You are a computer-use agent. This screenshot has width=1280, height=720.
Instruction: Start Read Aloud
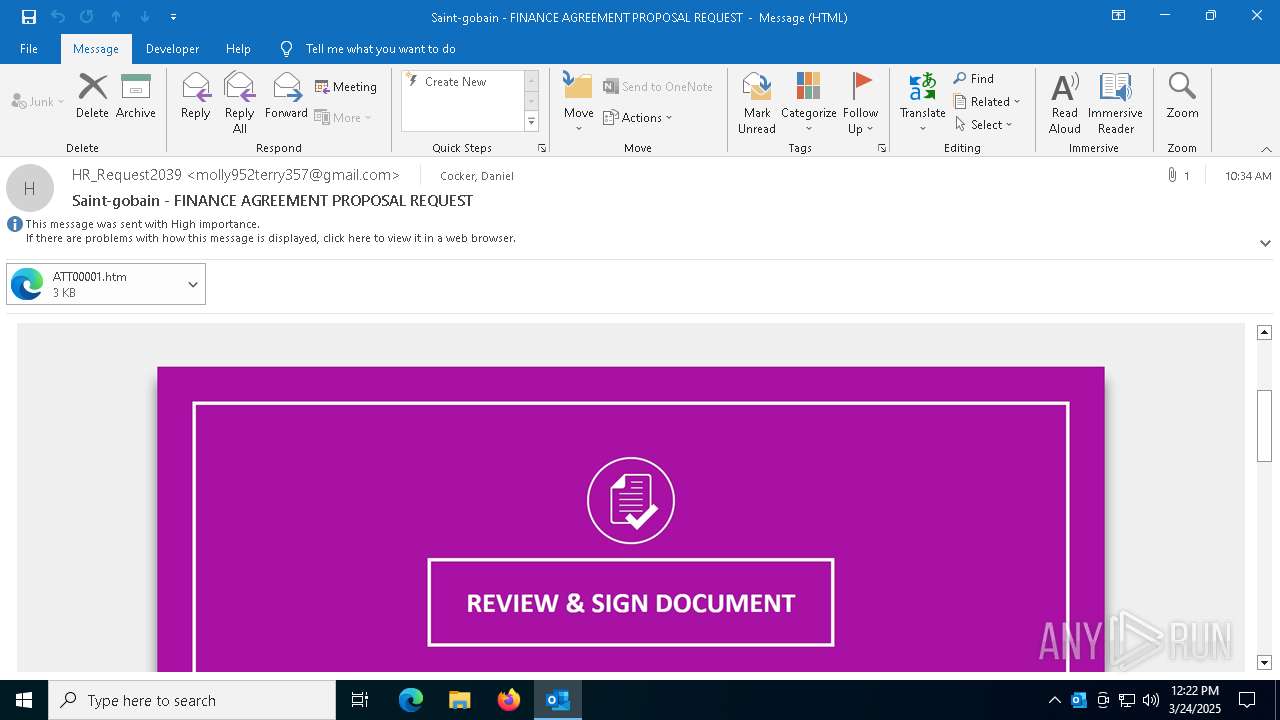tap(1065, 103)
